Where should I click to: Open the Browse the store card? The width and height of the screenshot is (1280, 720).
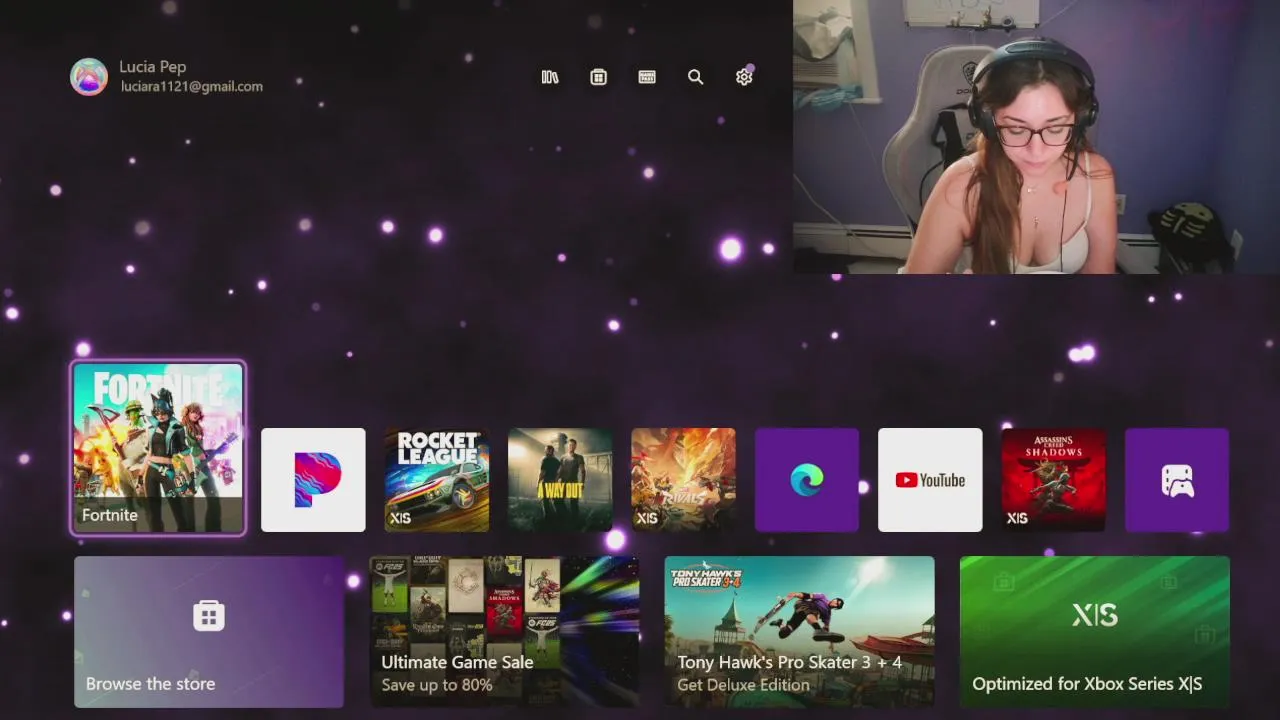(209, 632)
